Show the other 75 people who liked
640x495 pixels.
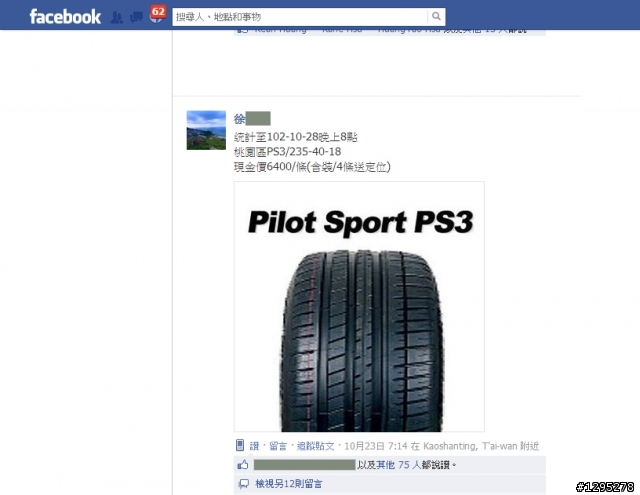[x=398, y=465]
